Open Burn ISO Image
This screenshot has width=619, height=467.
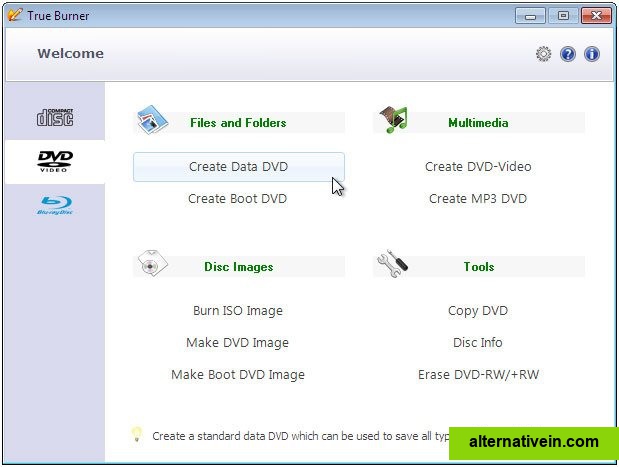(238, 311)
